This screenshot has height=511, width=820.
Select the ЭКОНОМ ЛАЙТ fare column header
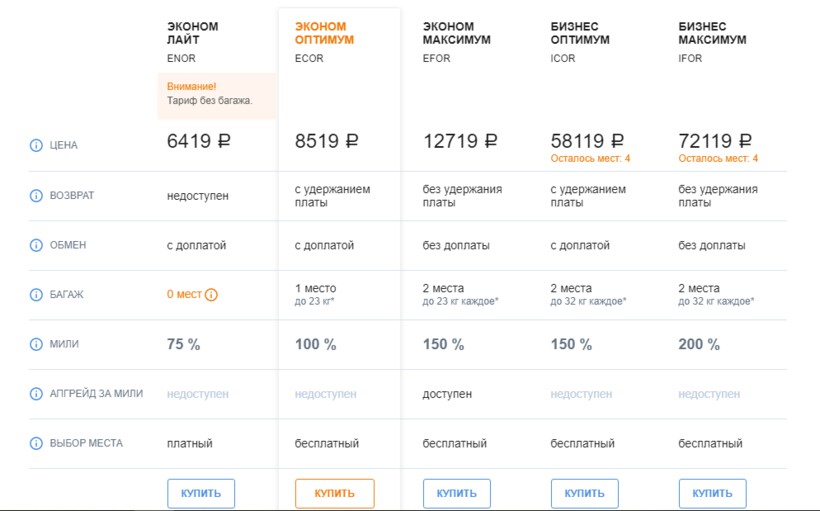pyautogui.click(x=192, y=33)
